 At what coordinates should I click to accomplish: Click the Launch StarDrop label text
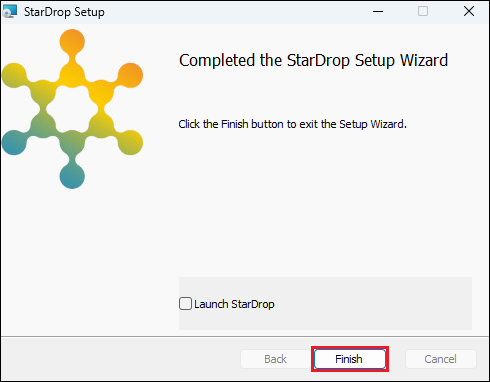[x=234, y=304]
